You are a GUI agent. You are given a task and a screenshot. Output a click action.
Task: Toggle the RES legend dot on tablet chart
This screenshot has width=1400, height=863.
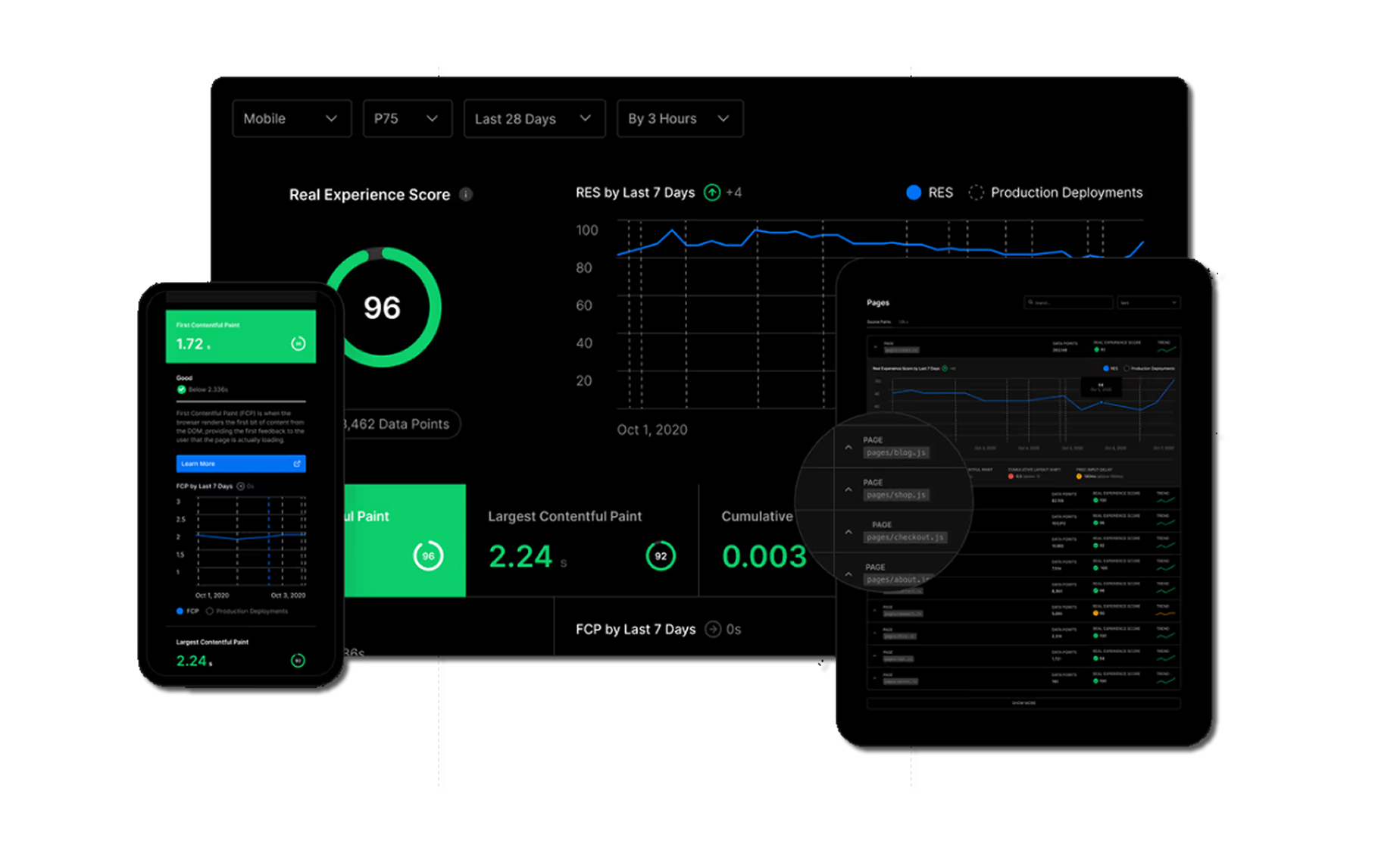click(1106, 368)
